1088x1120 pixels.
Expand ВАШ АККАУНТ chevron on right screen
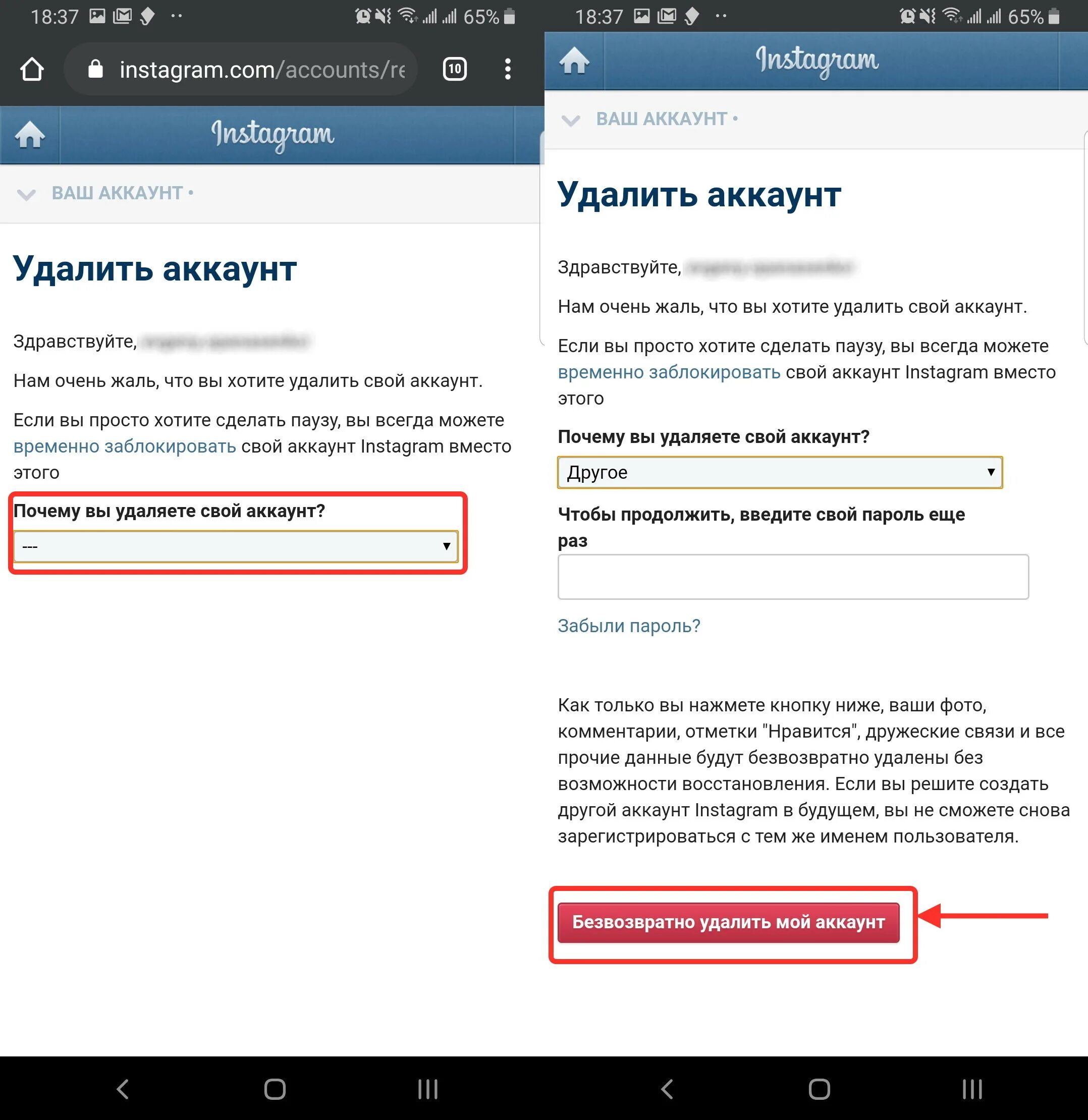(x=571, y=120)
